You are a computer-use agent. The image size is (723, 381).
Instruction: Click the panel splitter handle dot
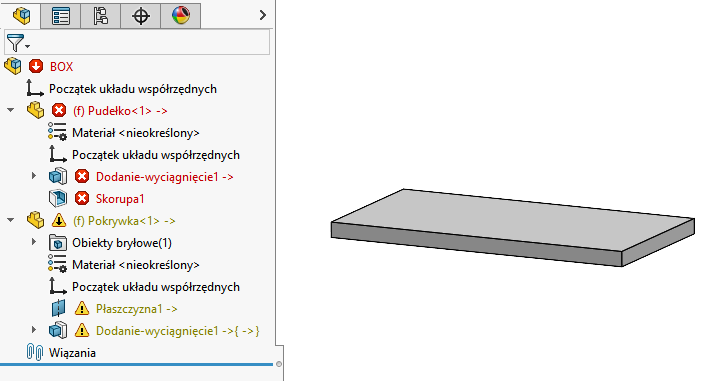pyautogui.click(x=279, y=364)
